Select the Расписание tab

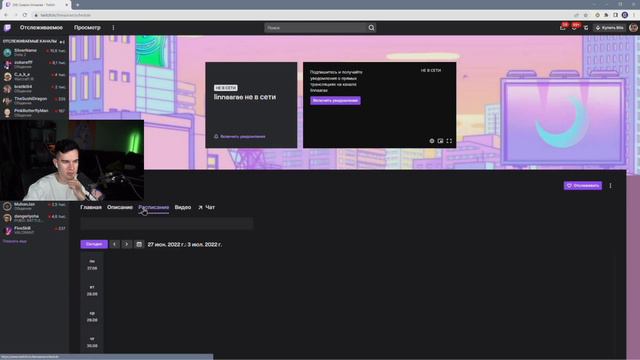[x=153, y=207]
